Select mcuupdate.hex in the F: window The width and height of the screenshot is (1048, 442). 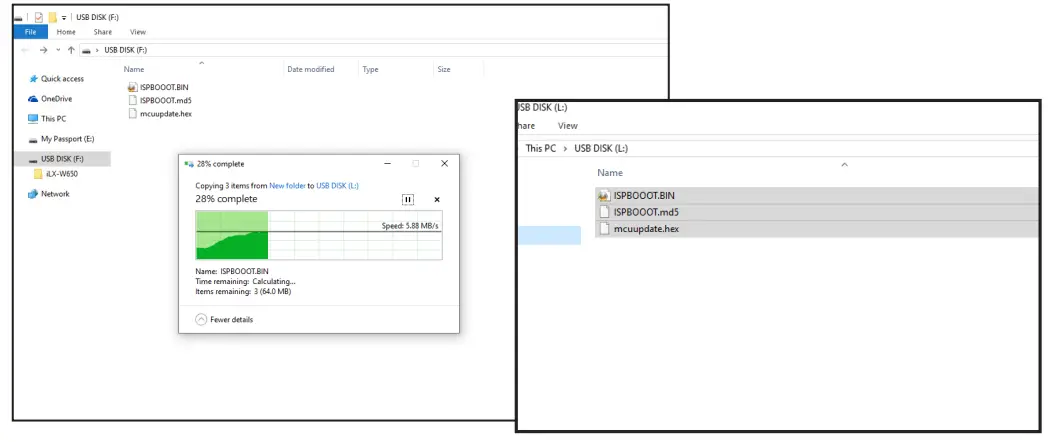point(166,114)
